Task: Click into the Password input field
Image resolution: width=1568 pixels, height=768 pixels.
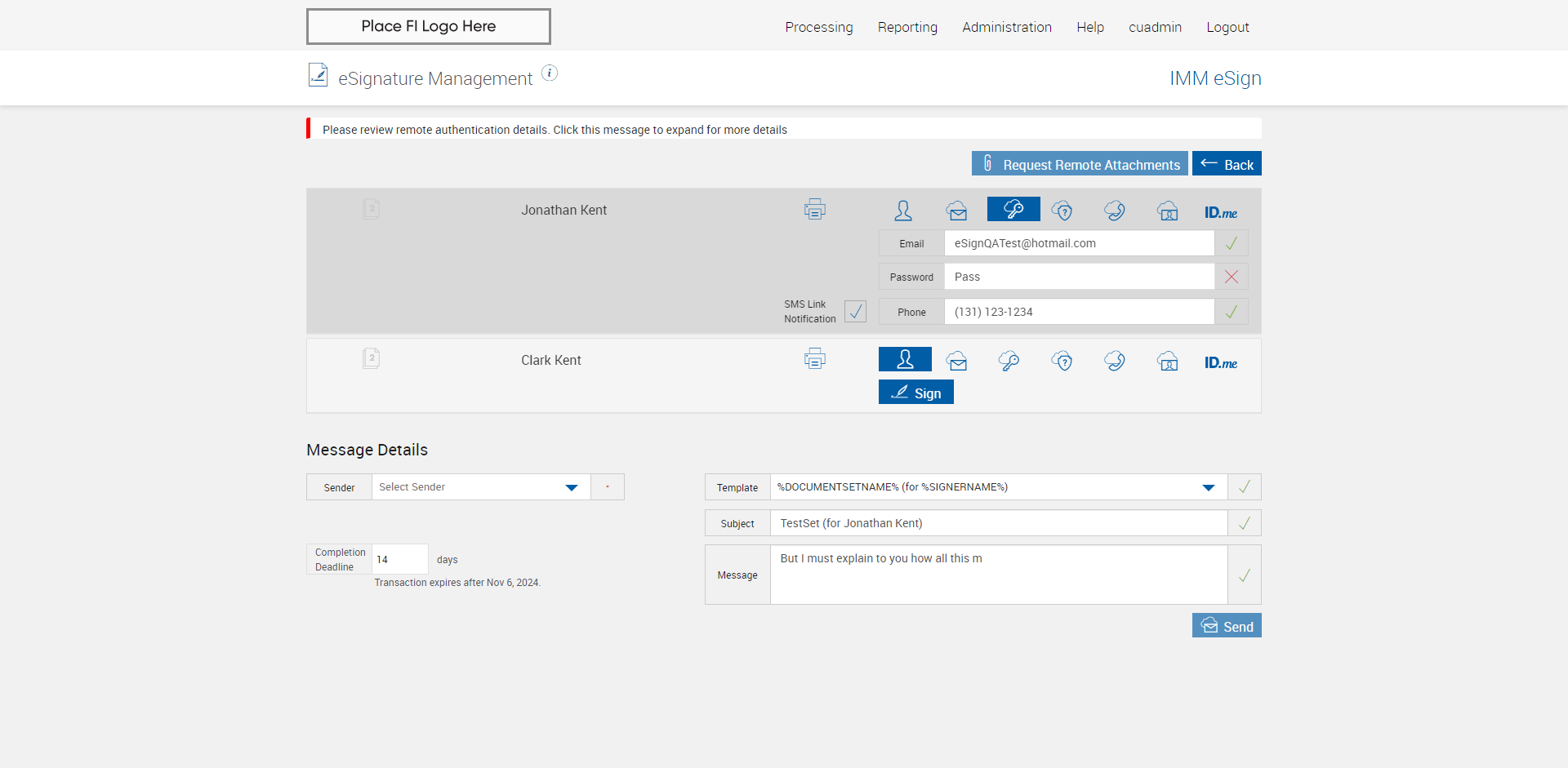Action: click(1079, 277)
